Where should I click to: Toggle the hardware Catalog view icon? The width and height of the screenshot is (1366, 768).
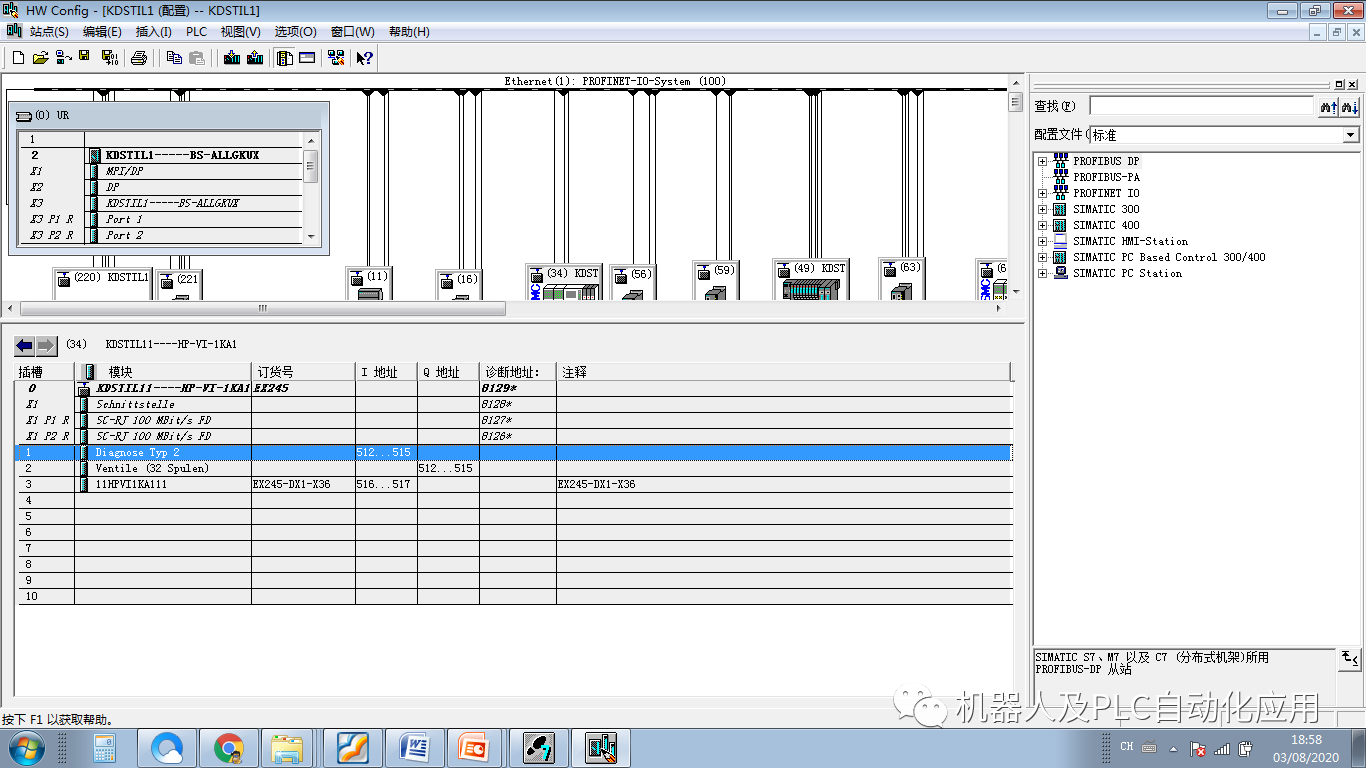click(x=285, y=58)
